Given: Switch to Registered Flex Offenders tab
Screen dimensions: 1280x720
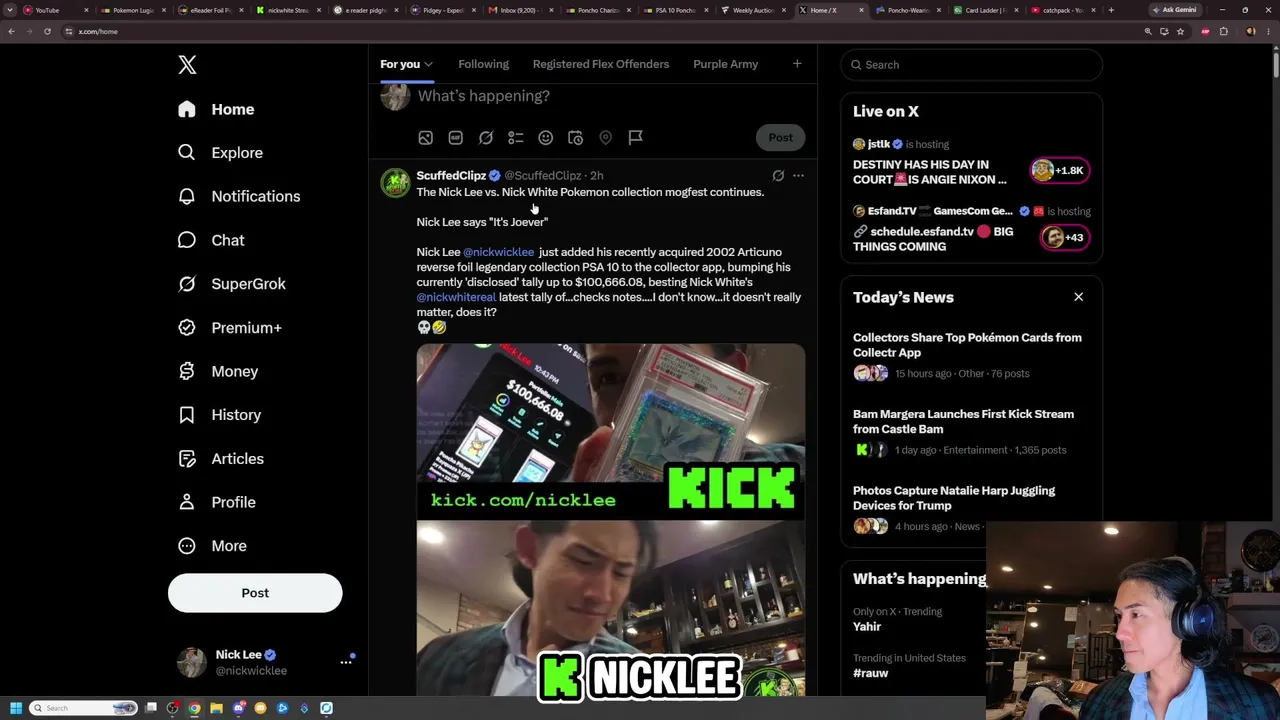Looking at the screenshot, I should tap(601, 64).
